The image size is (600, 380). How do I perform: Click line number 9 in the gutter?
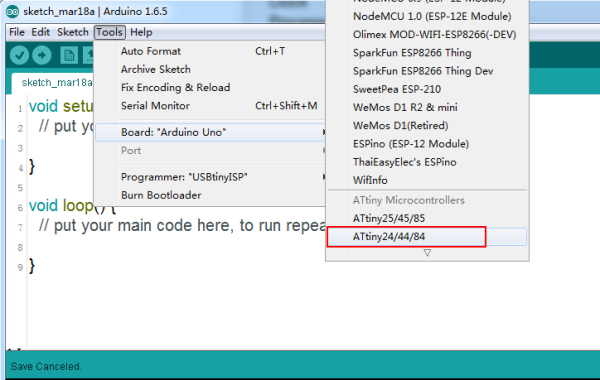20,267
